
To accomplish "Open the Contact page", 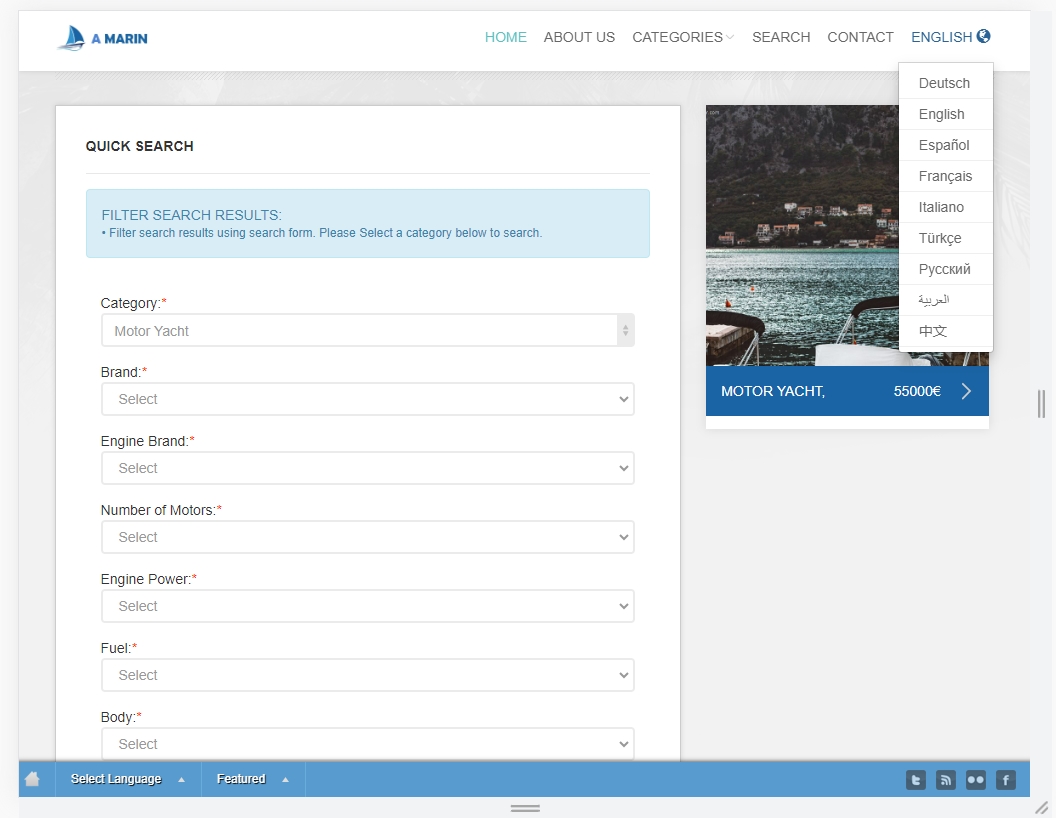I will [860, 37].
